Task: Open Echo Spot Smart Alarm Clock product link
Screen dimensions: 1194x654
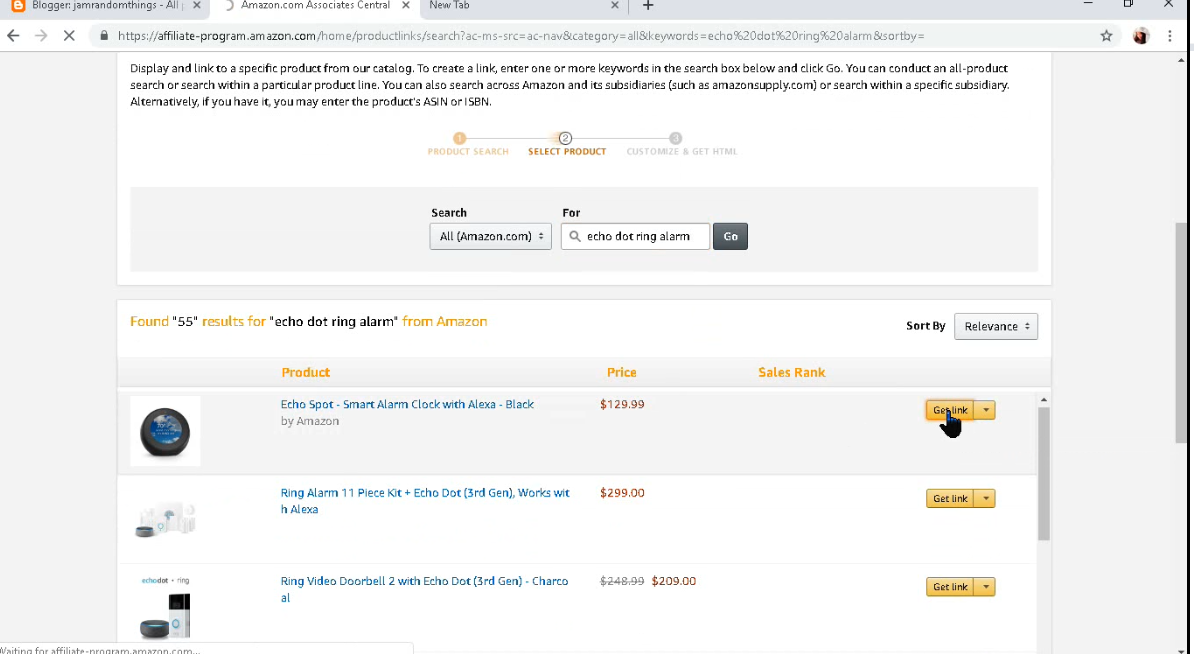Action: 407,404
